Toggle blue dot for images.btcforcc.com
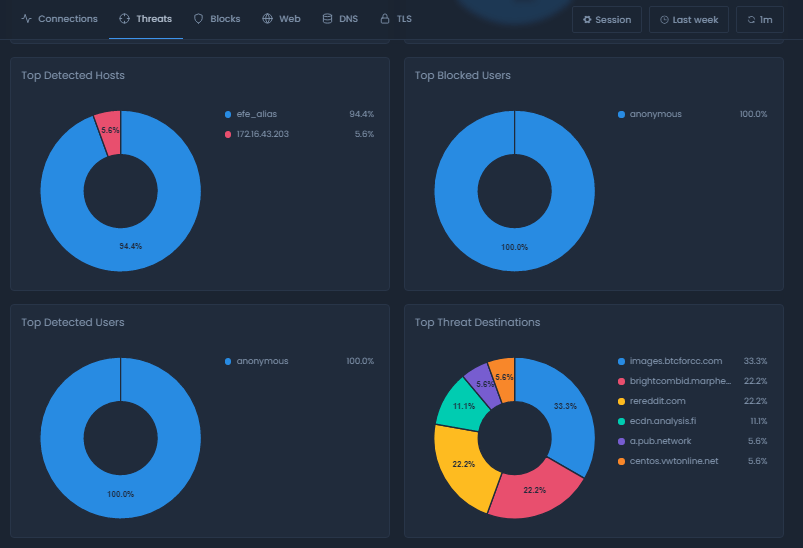This screenshot has height=548, width=803. (x=621, y=361)
